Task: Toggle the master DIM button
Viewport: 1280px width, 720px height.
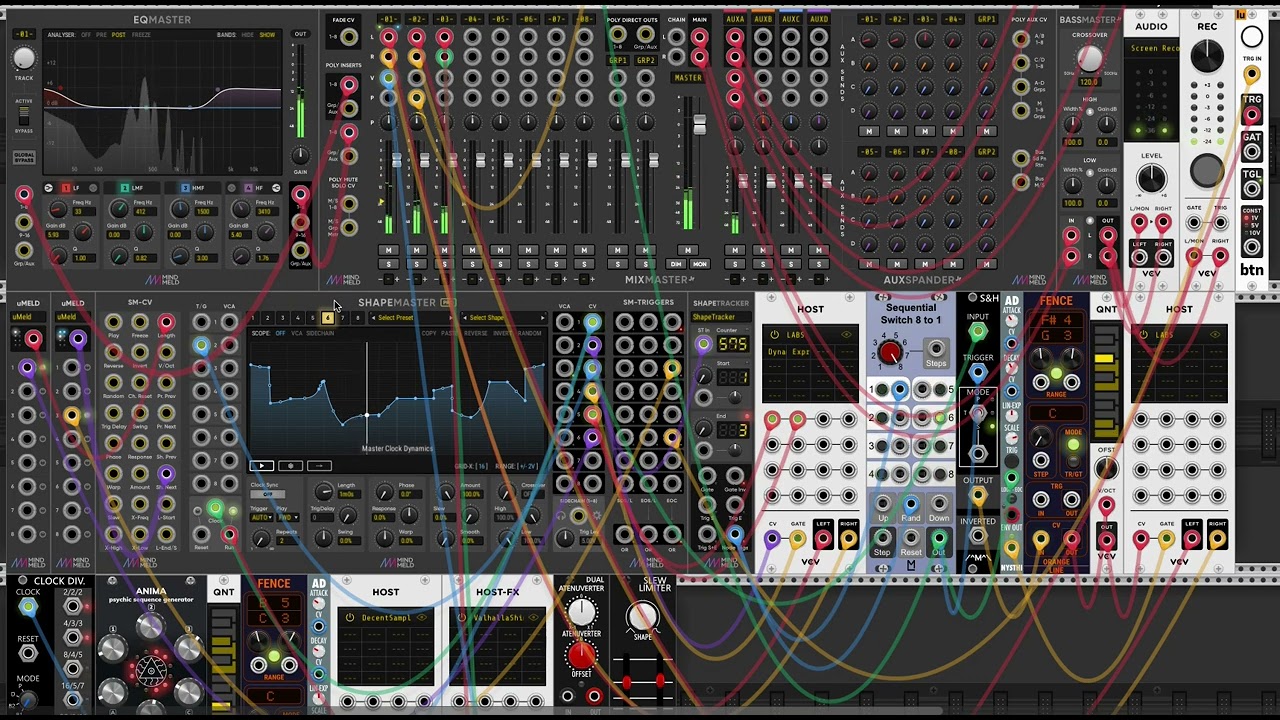Action: (677, 264)
